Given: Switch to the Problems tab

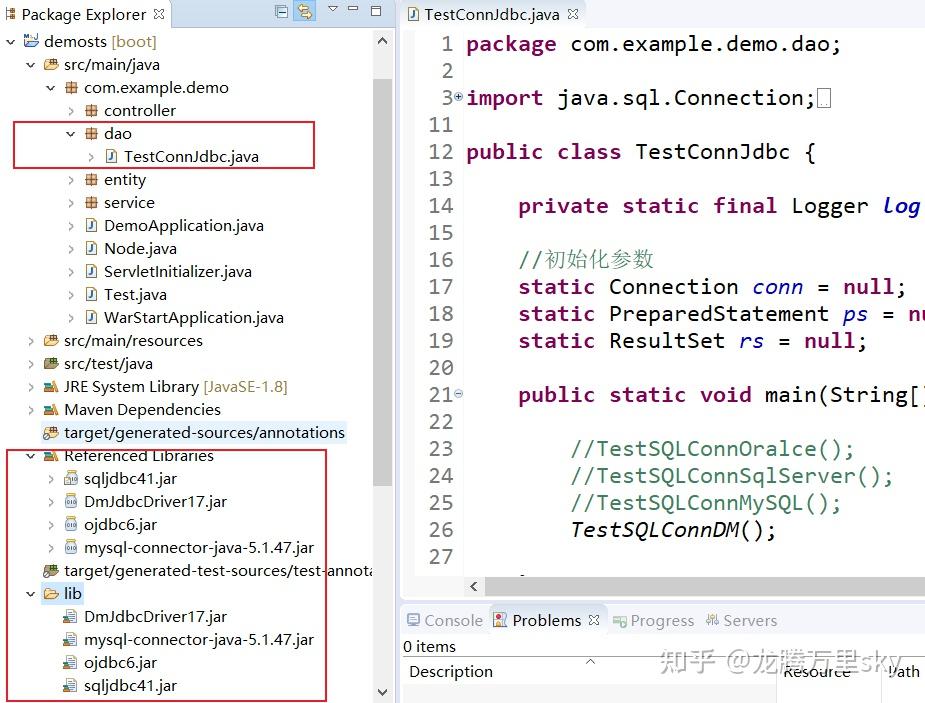Looking at the screenshot, I should click(x=540, y=620).
